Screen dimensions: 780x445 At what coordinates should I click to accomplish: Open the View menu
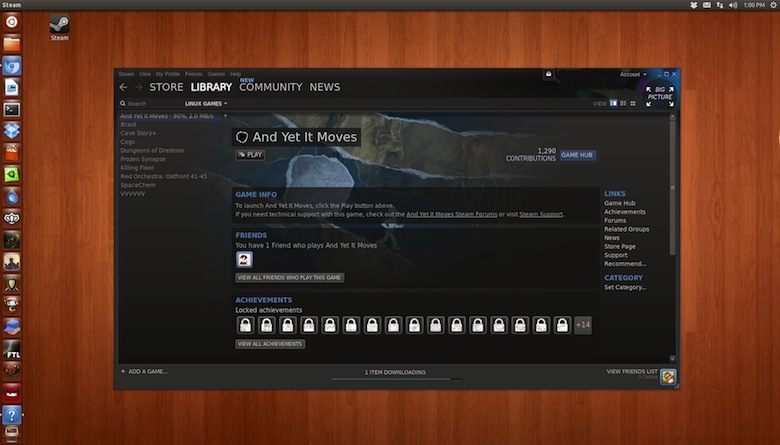[145, 74]
